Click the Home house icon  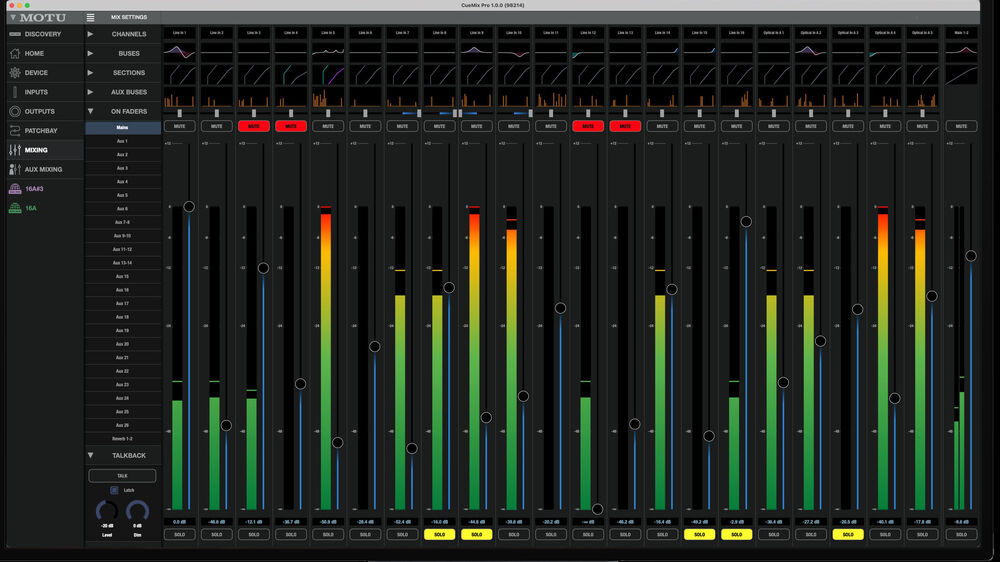coord(15,53)
